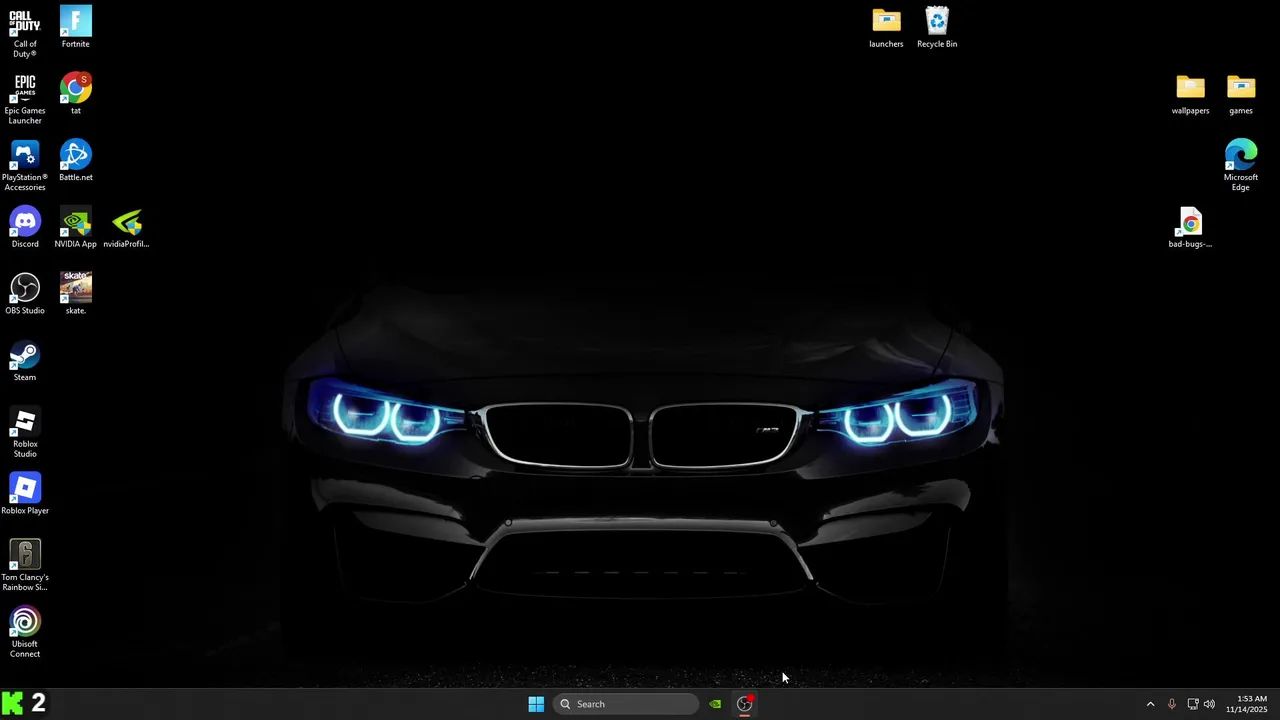Select the games folder
1280x720 pixels.
[x=1241, y=94]
